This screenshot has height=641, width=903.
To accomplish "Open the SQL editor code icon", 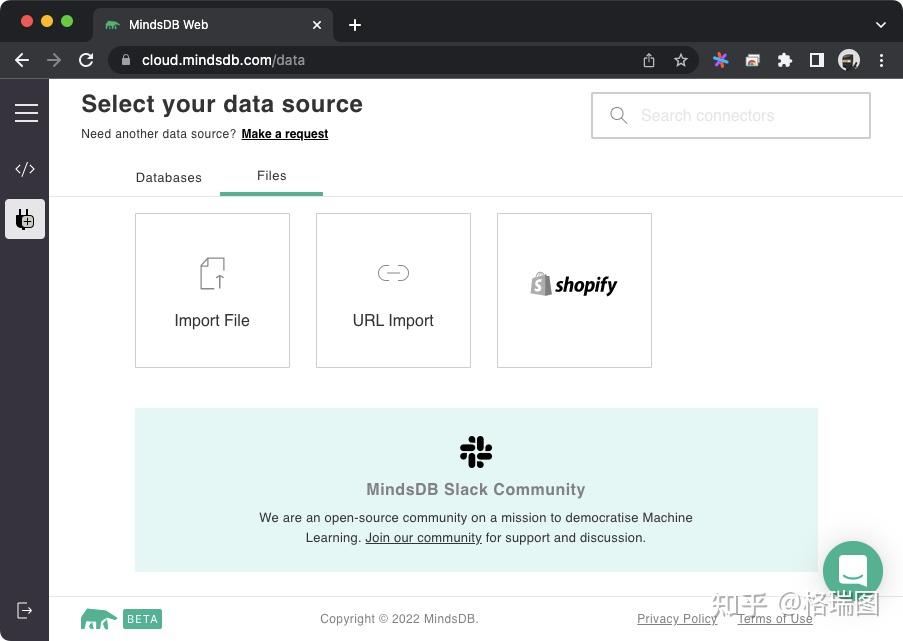I will coord(25,169).
